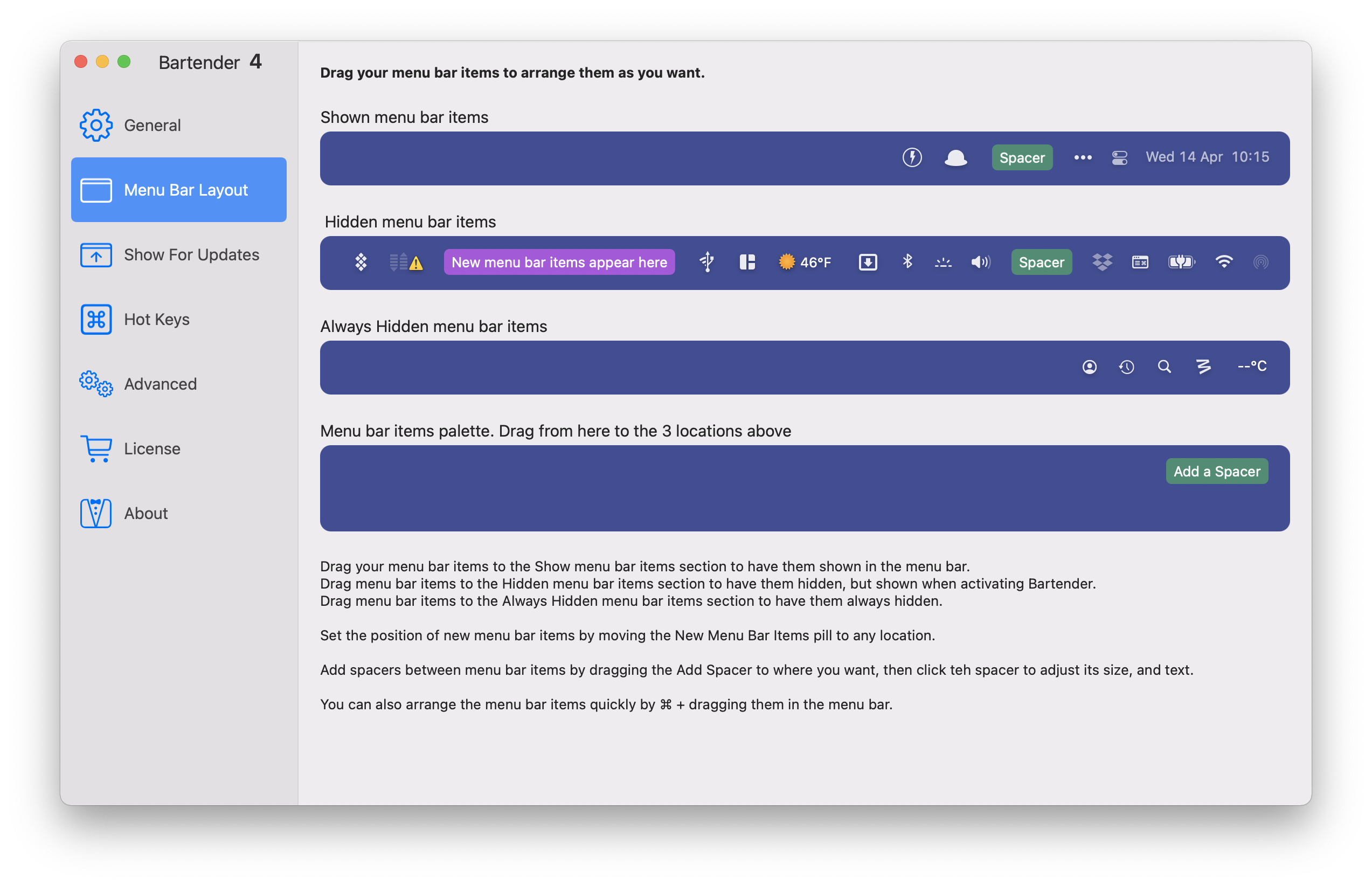The image size is (1372, 885).
Task: Click the Bartender ellipsis icon in Shown items
Action: [1083, 157]
